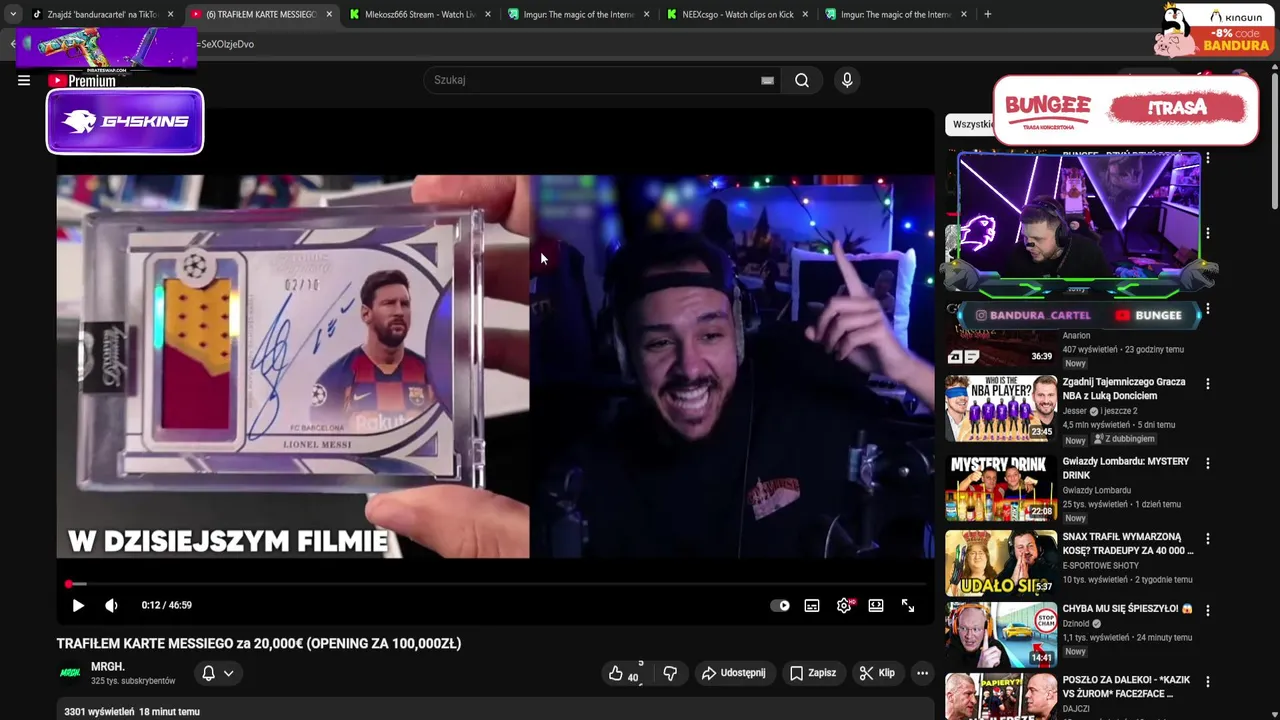Open tab search dropdown arrow
Viewport: 1280px width, 720px height.
(12, 15)
